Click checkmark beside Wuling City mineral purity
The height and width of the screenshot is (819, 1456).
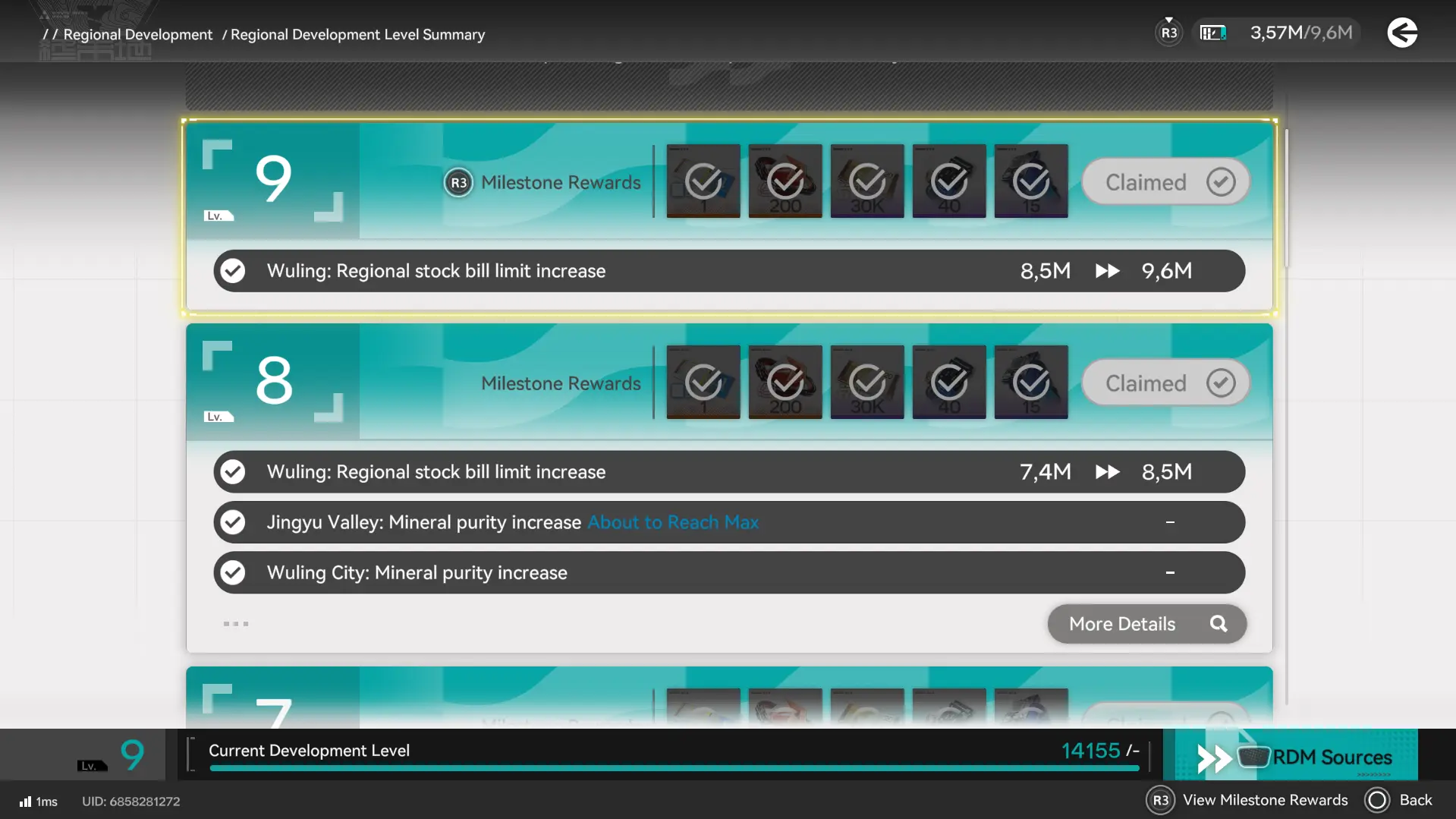[x=233, y=572]
